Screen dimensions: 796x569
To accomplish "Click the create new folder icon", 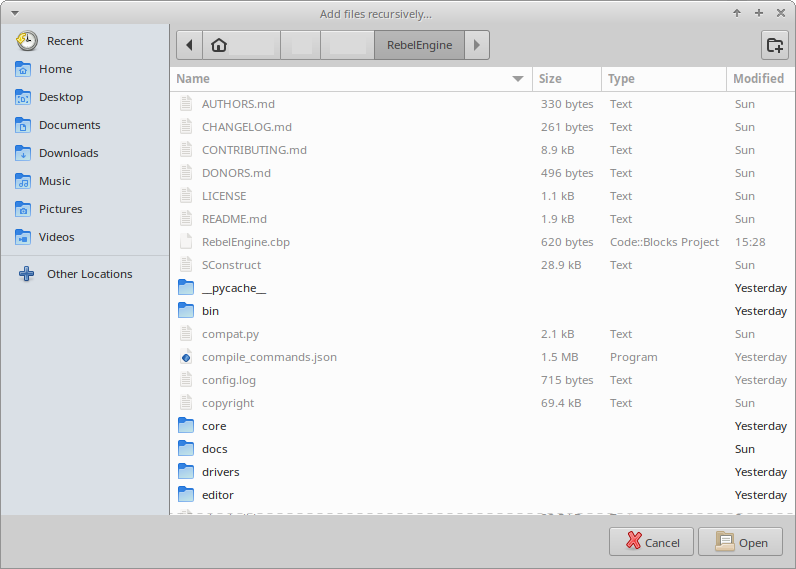I will (x=775, y=45).
